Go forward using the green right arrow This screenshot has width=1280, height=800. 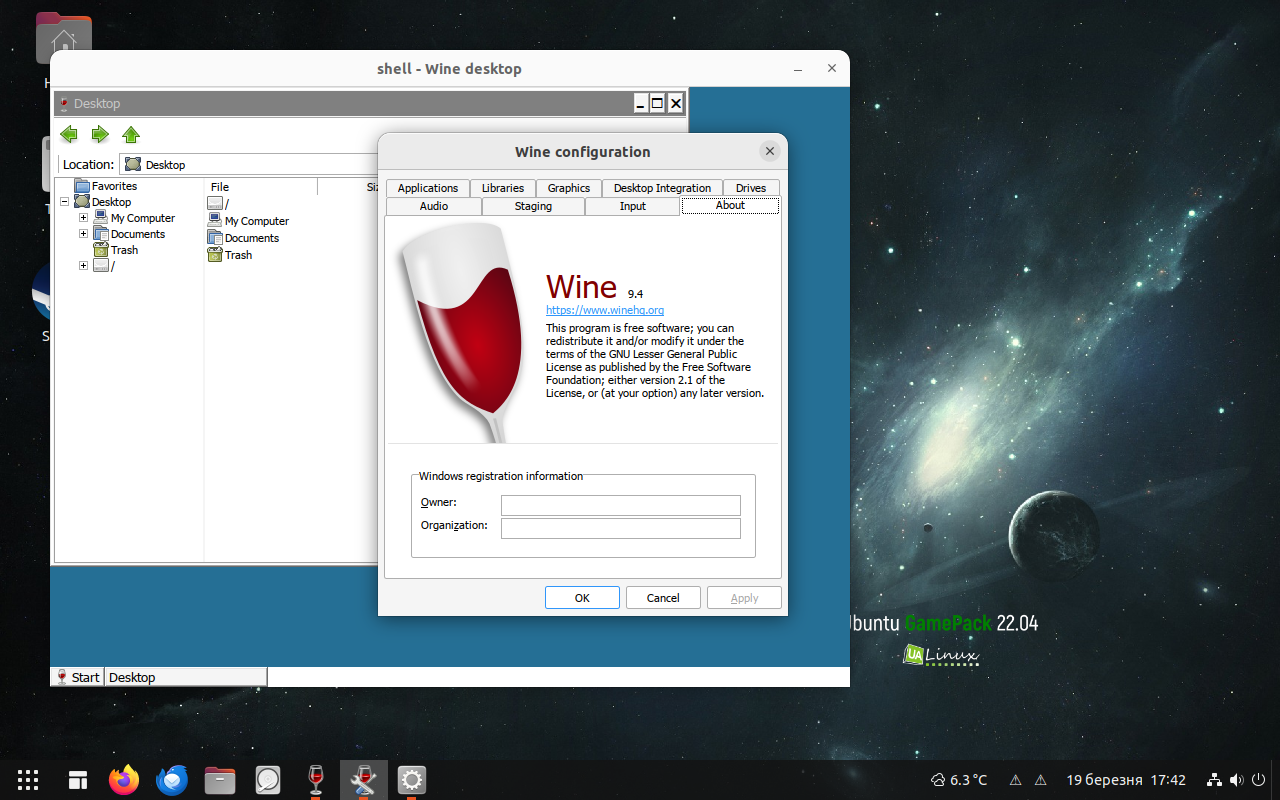click(100, 134)
